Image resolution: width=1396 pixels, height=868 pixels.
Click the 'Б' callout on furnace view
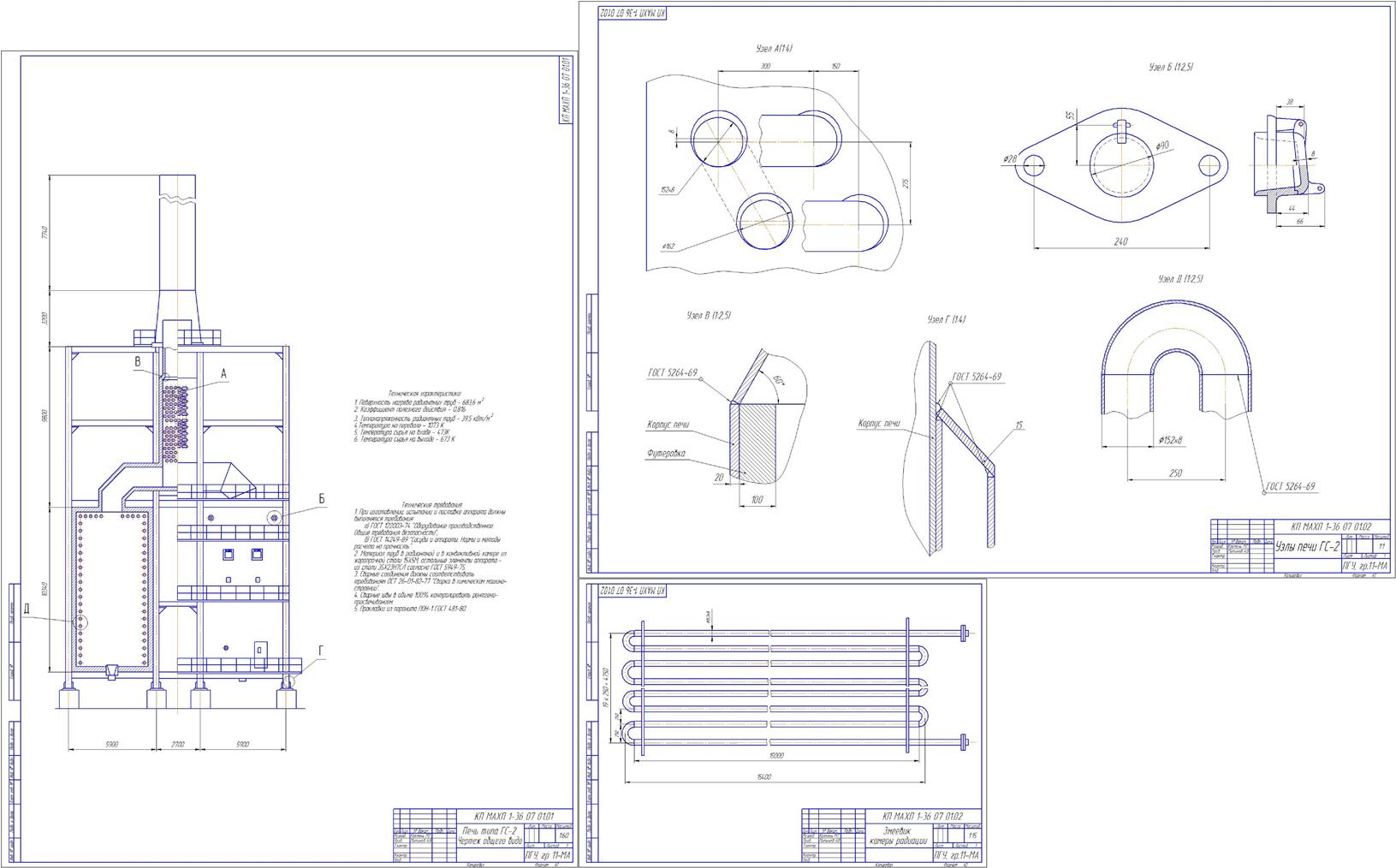(321, 498)
